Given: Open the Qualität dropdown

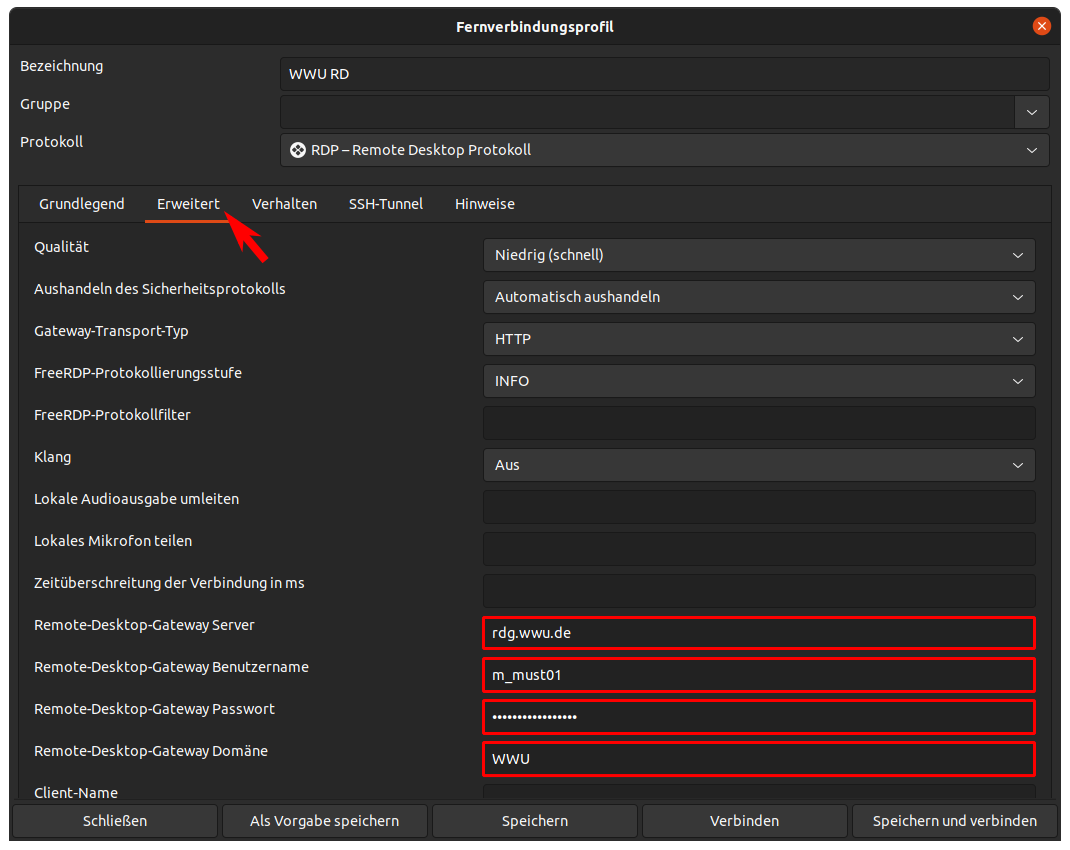Looking at the screenshot, I should pos(758,255).
